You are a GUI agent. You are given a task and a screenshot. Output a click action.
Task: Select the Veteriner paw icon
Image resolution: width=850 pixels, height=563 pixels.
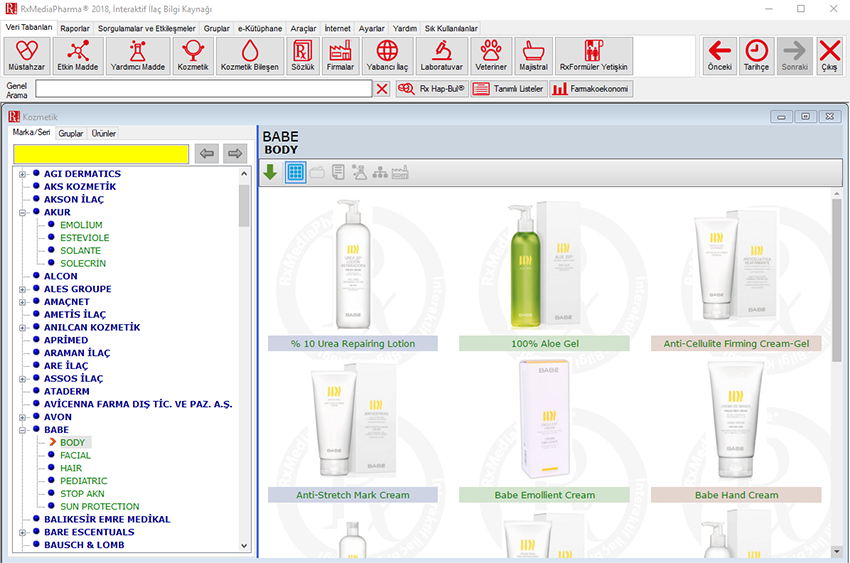coord(491,56)
